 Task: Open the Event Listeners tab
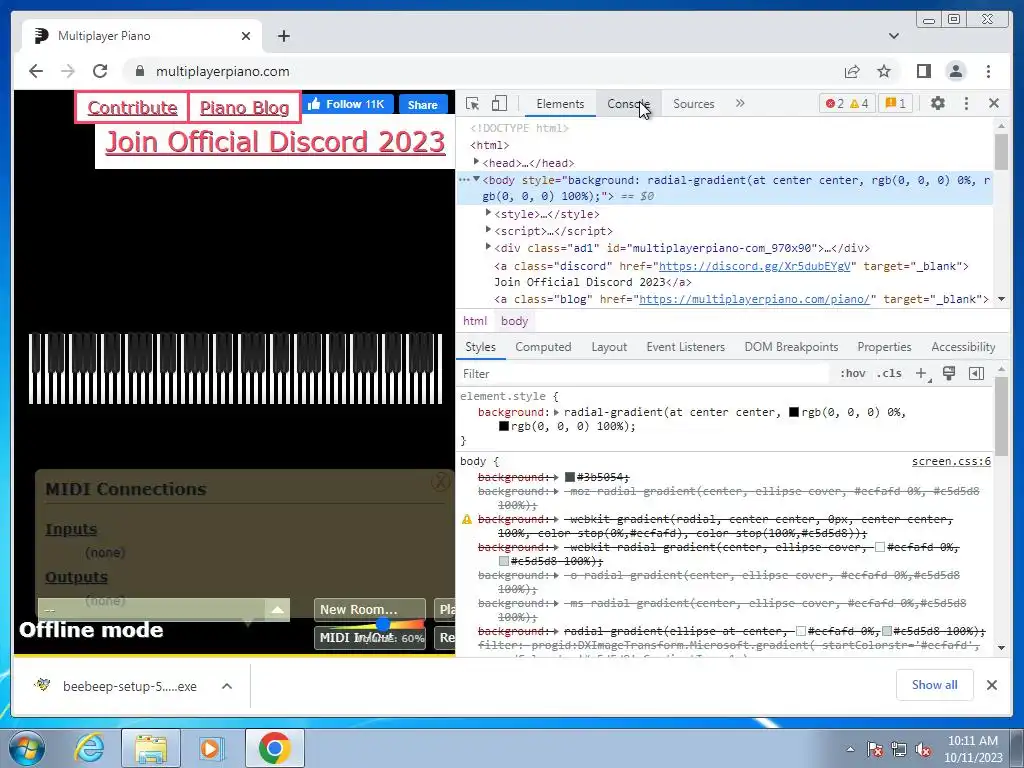click(685, 347)
